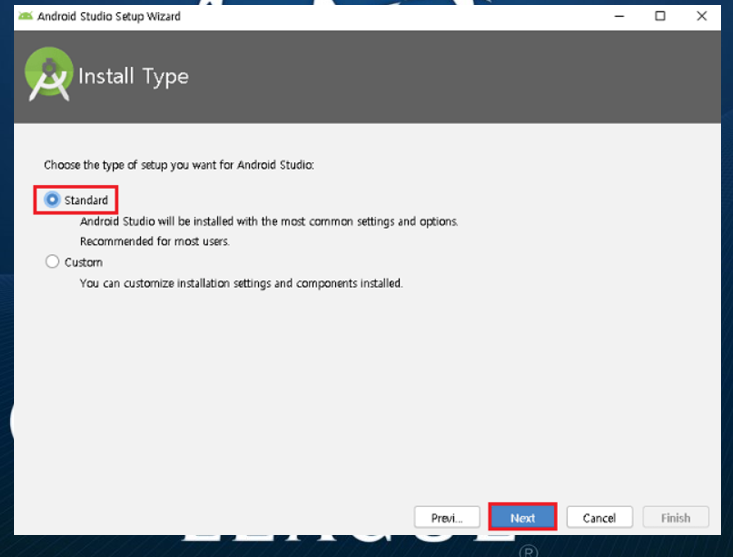
Task: Click 'You can customize installation settings' text
Action: click(241, 283)
